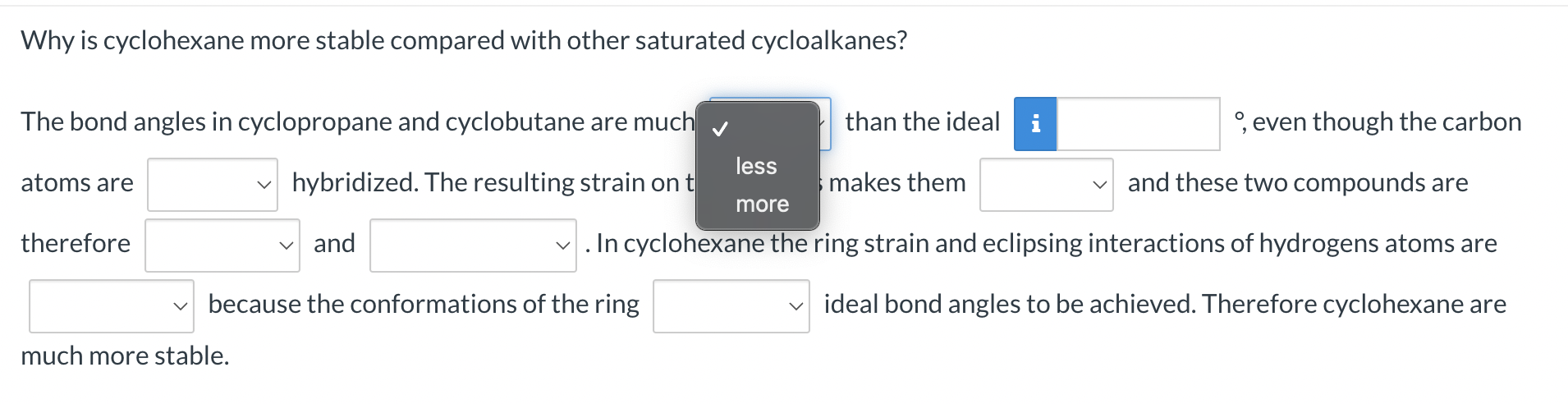
Task: Click the question text about cyclohexane stability
Action: tap(464, 40)
